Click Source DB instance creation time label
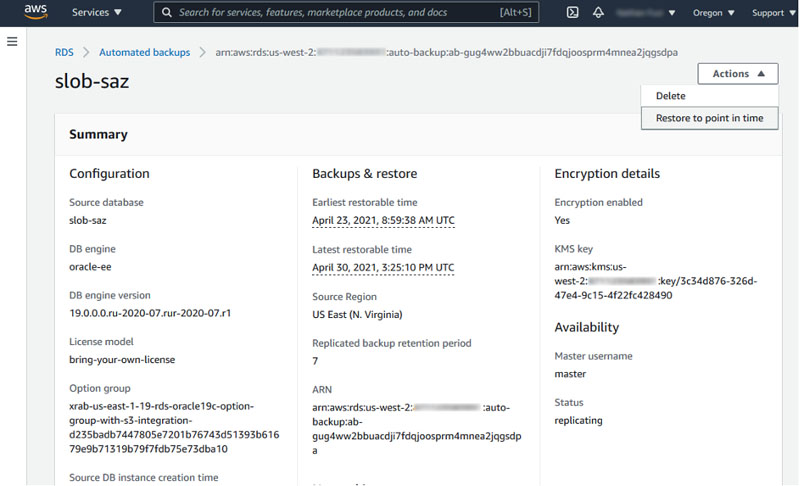Screen dimensions: 800x486 point(144,477)
